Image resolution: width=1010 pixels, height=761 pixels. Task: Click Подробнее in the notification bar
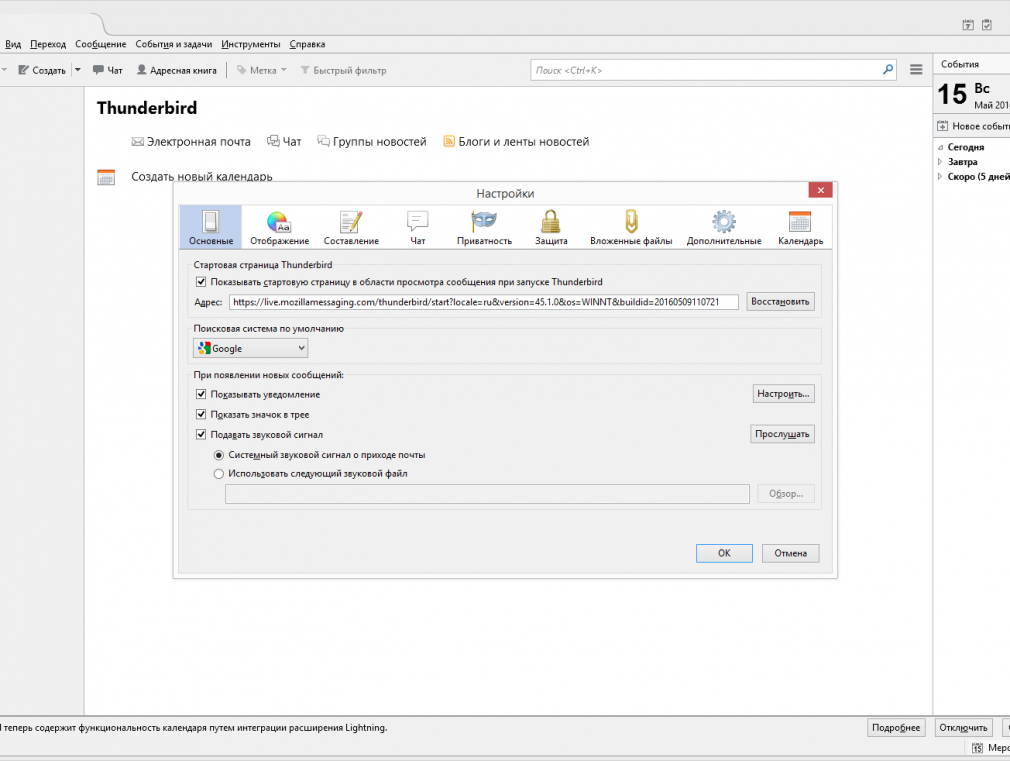tap(896, 727)
